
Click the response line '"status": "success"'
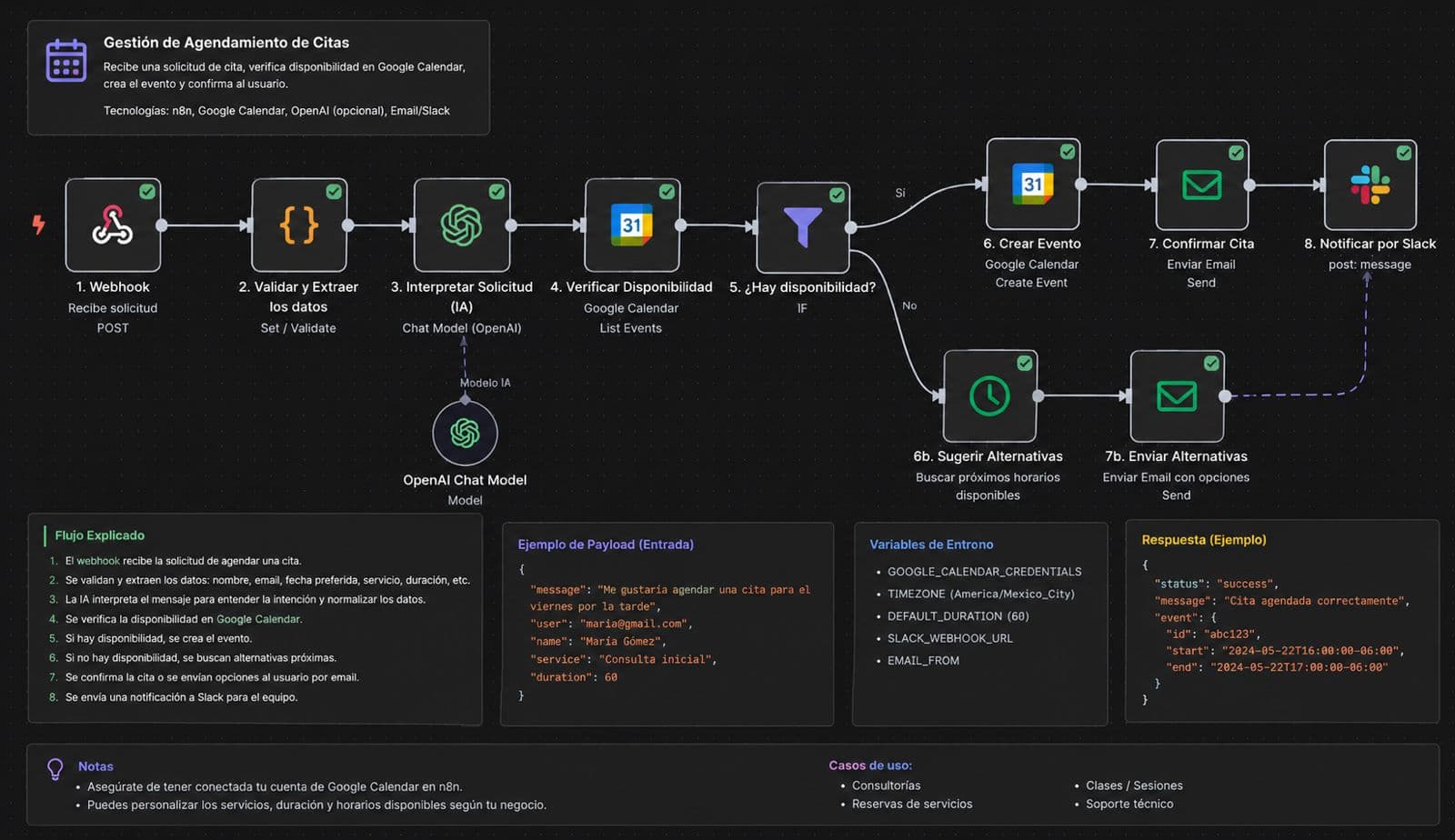coord(1217,584)
